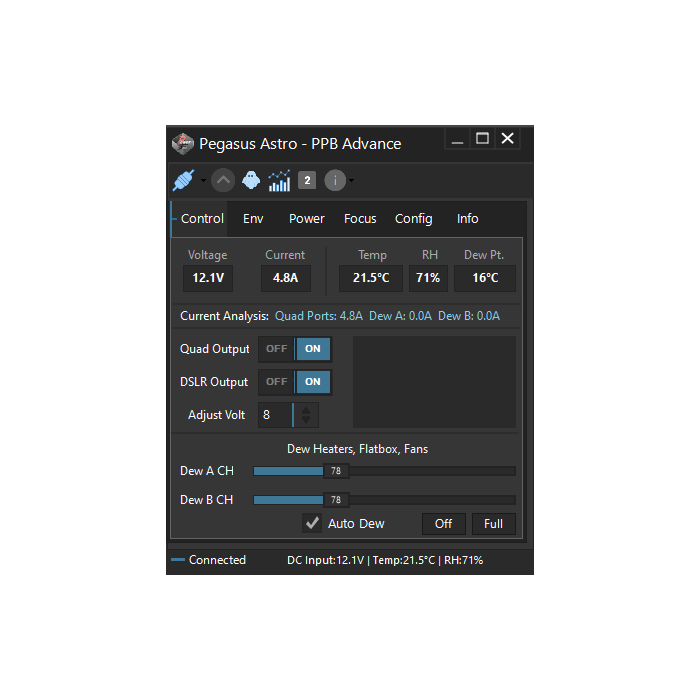Image resolution: width=700 pixels, height=700 pixels.
Task: Open the bar chart graph icon
Action: pyautogui.click(x=279, y=180)
